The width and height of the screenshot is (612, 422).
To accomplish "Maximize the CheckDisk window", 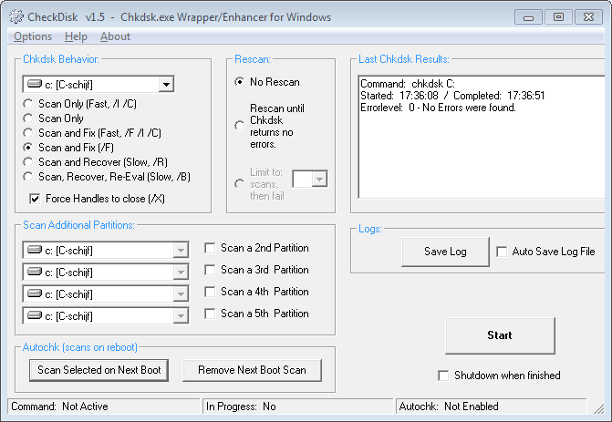I will click(x=559, y=17).
